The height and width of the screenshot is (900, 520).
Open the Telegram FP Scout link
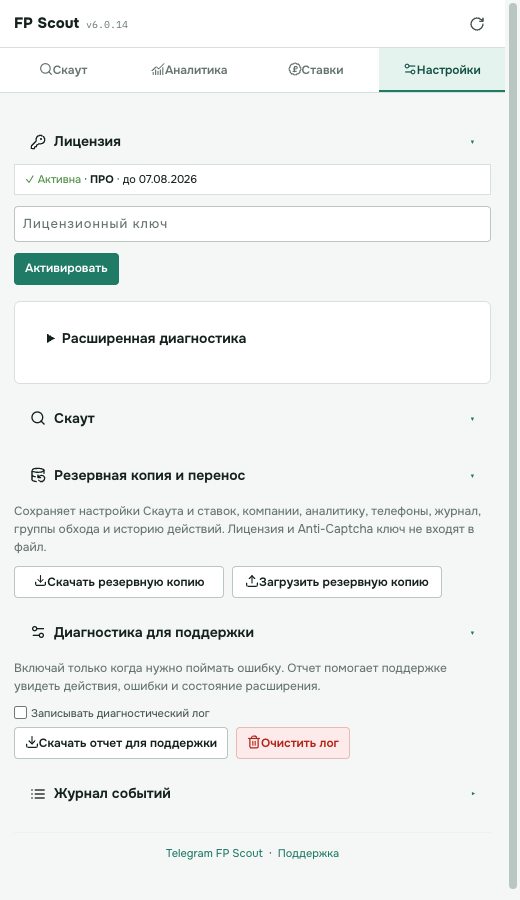click(x=214, y=854)
